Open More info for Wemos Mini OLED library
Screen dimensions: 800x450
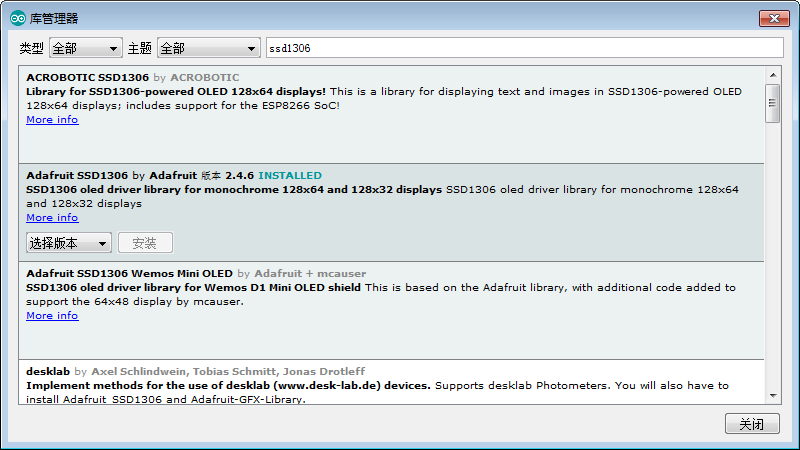(x=52, y=315)
